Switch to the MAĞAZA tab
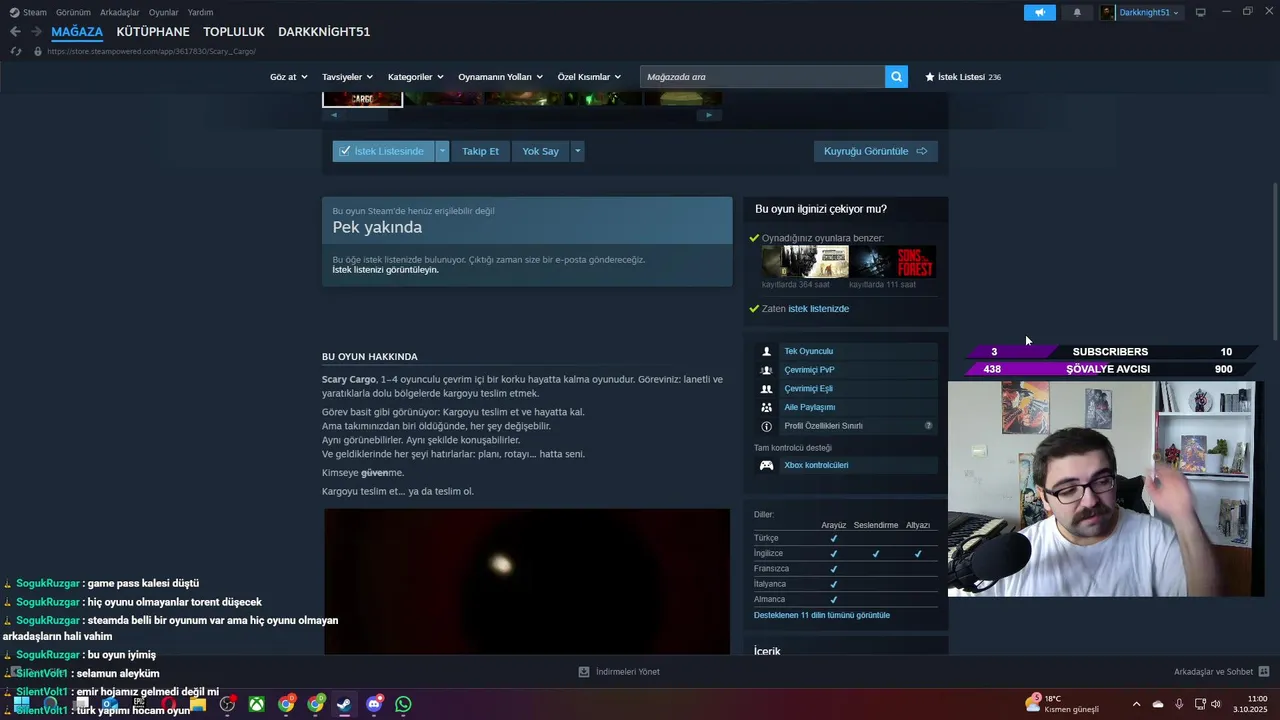The height and width of the screenshot is (720, 1280). click(x=77, y=32)
